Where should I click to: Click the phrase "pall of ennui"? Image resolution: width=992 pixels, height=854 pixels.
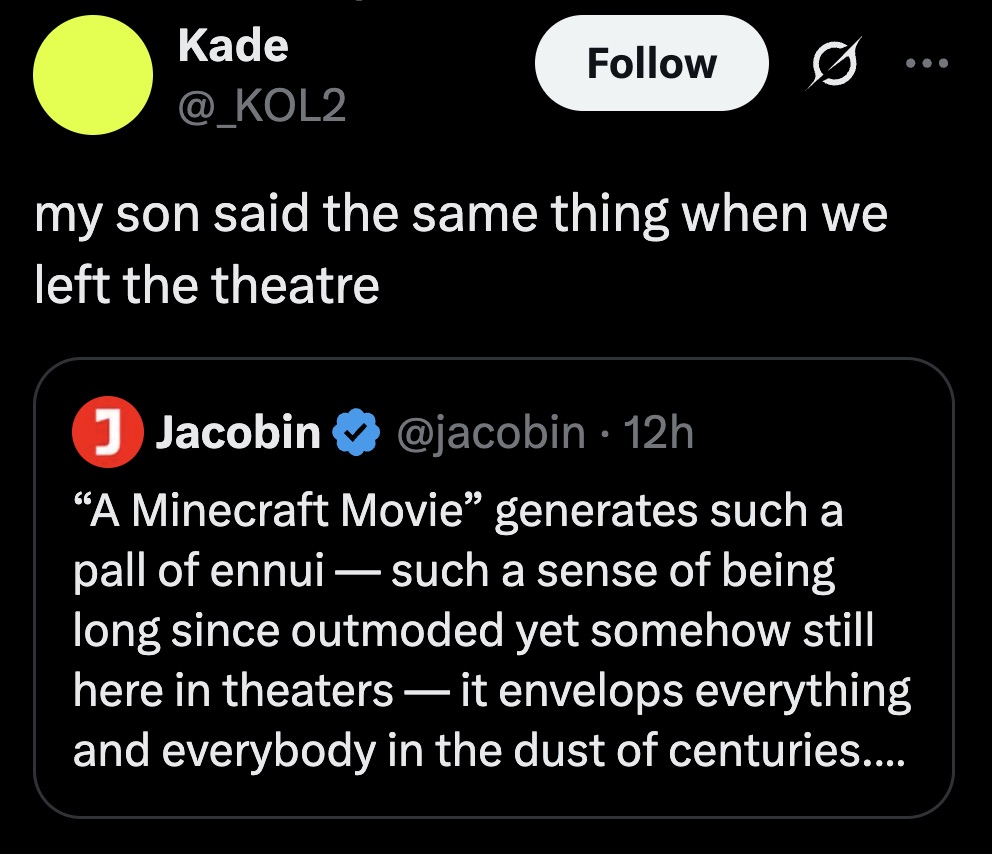[x=200, y=571]
